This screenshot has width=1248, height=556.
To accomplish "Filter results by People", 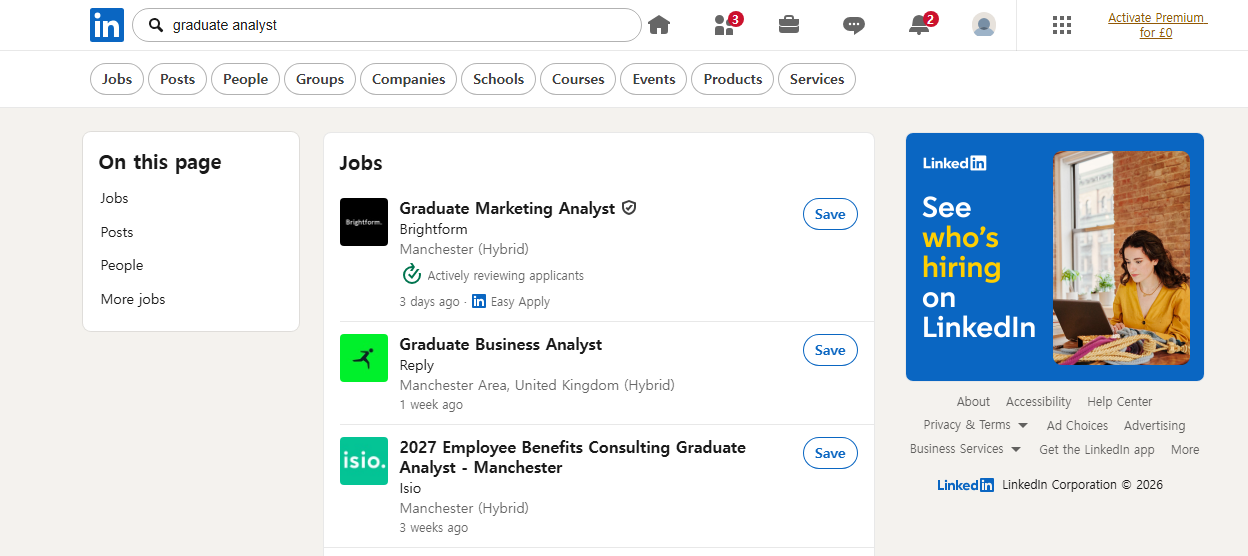I will [x=246, y=79].
